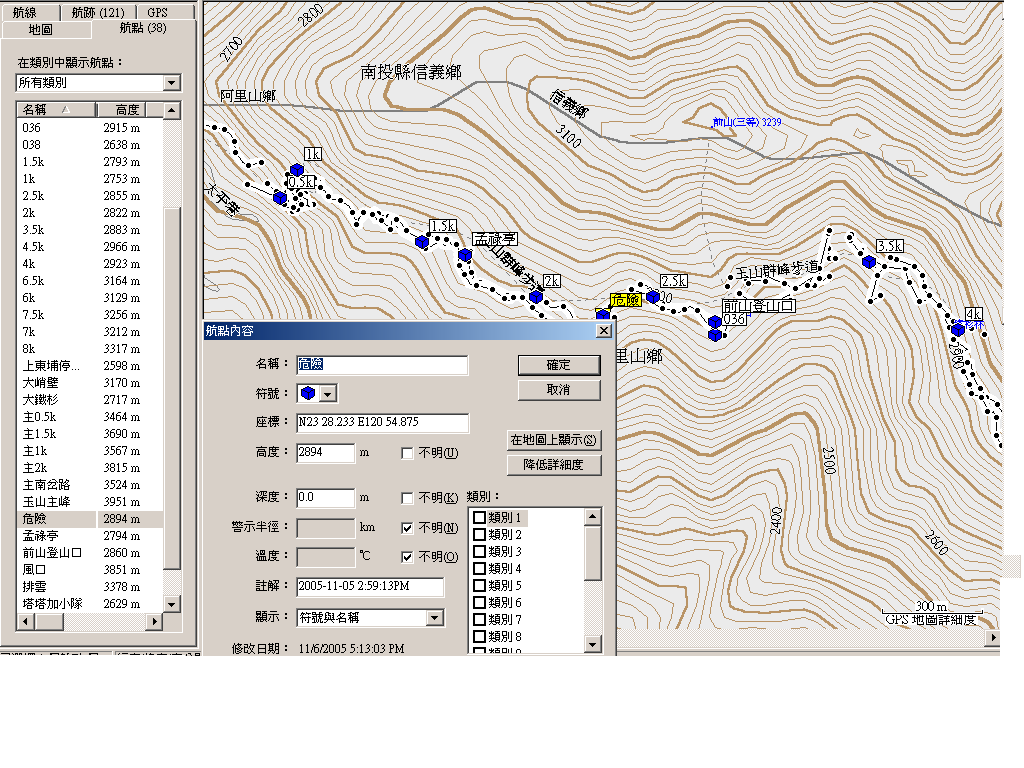Select the 主南岔路 waypoint row
This screenshot has width=1024, height=768.
click(90, 485)
